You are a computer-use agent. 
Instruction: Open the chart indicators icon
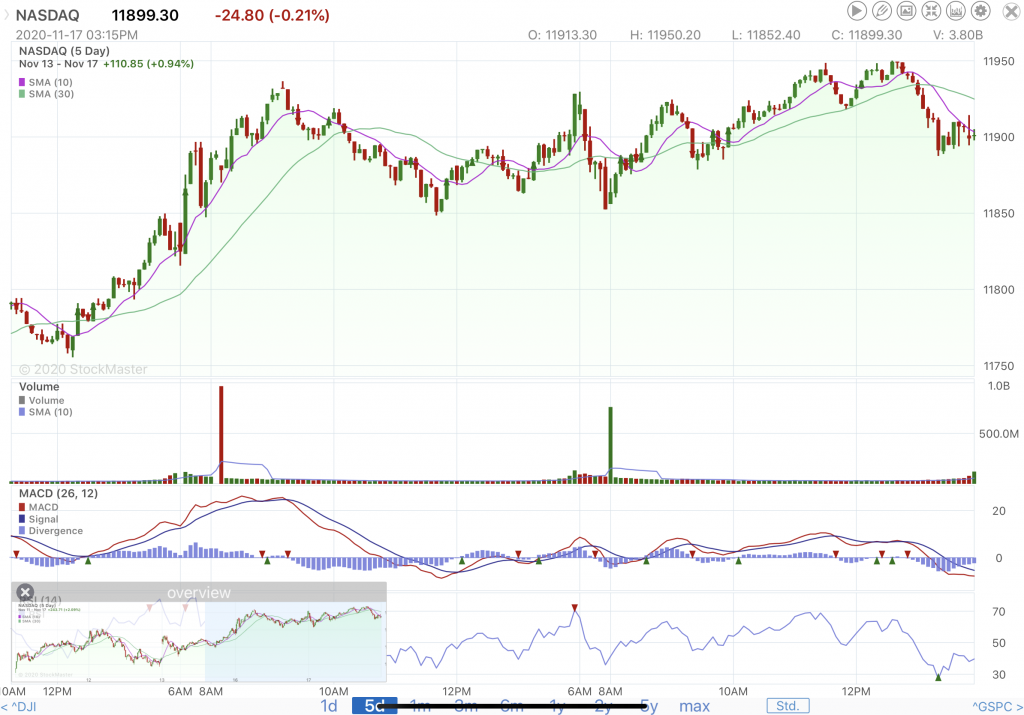pyautogui.click(x=957, y=11)
